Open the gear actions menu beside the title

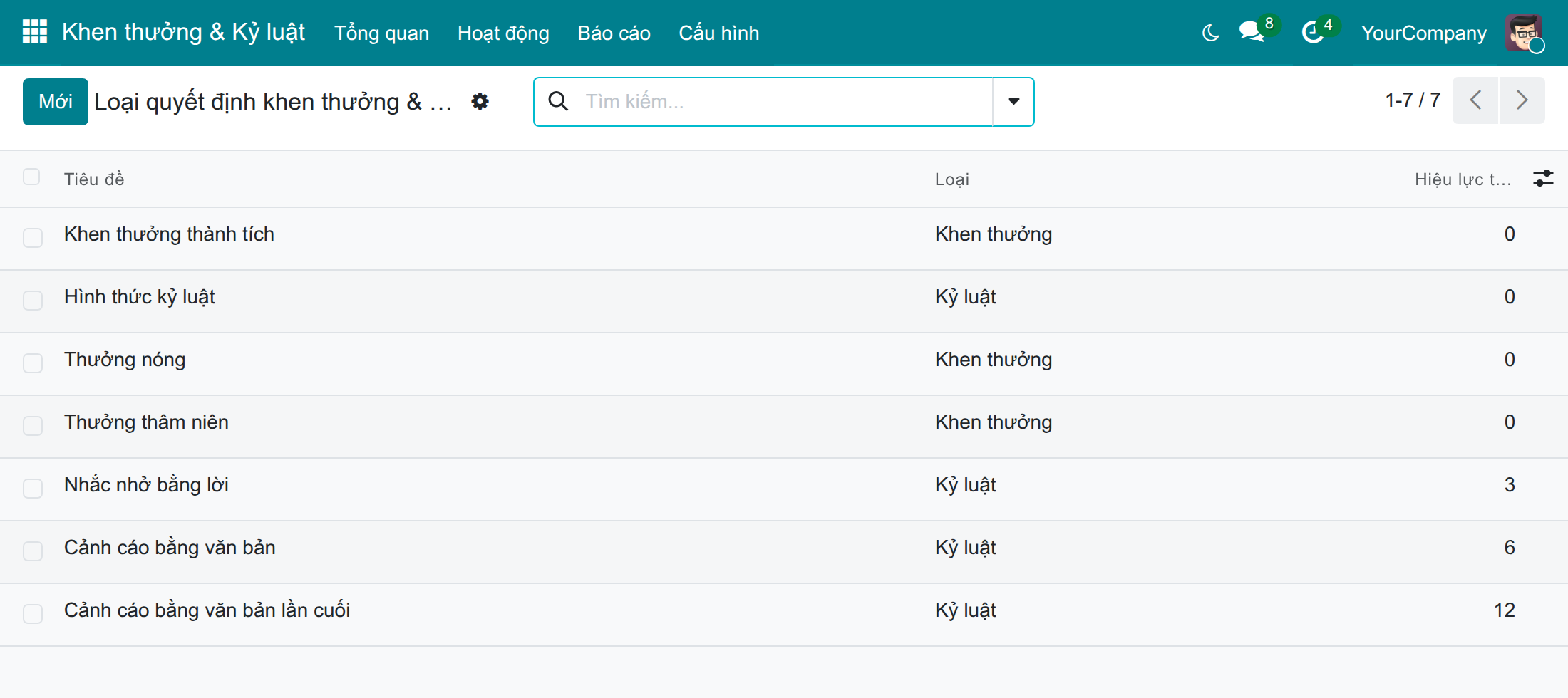[x=480, y=101]
